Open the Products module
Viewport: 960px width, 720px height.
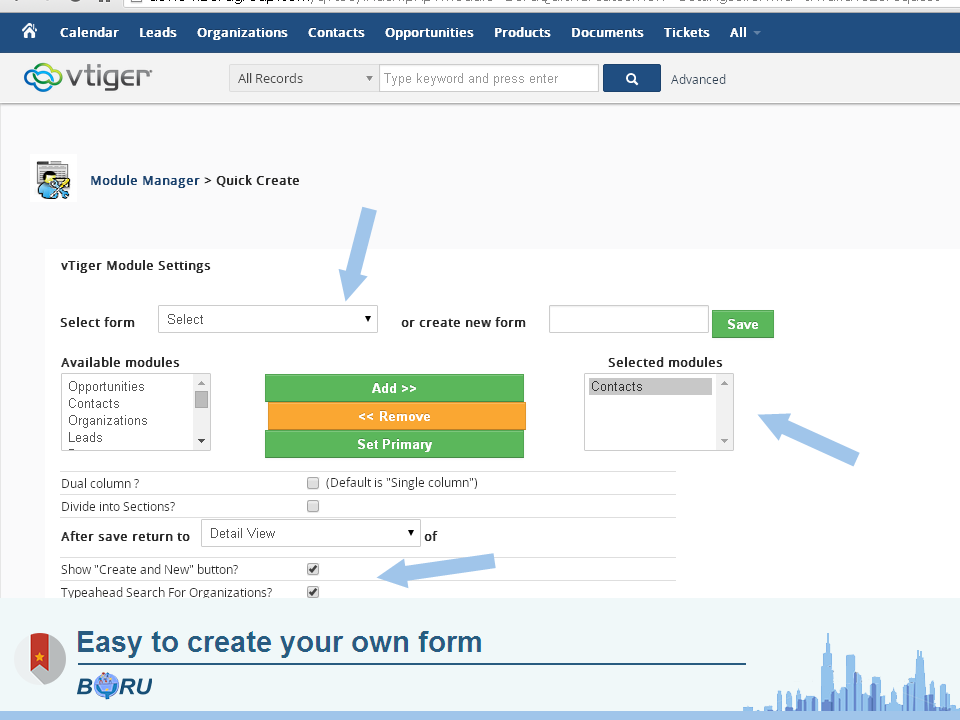tap(522, 32)
